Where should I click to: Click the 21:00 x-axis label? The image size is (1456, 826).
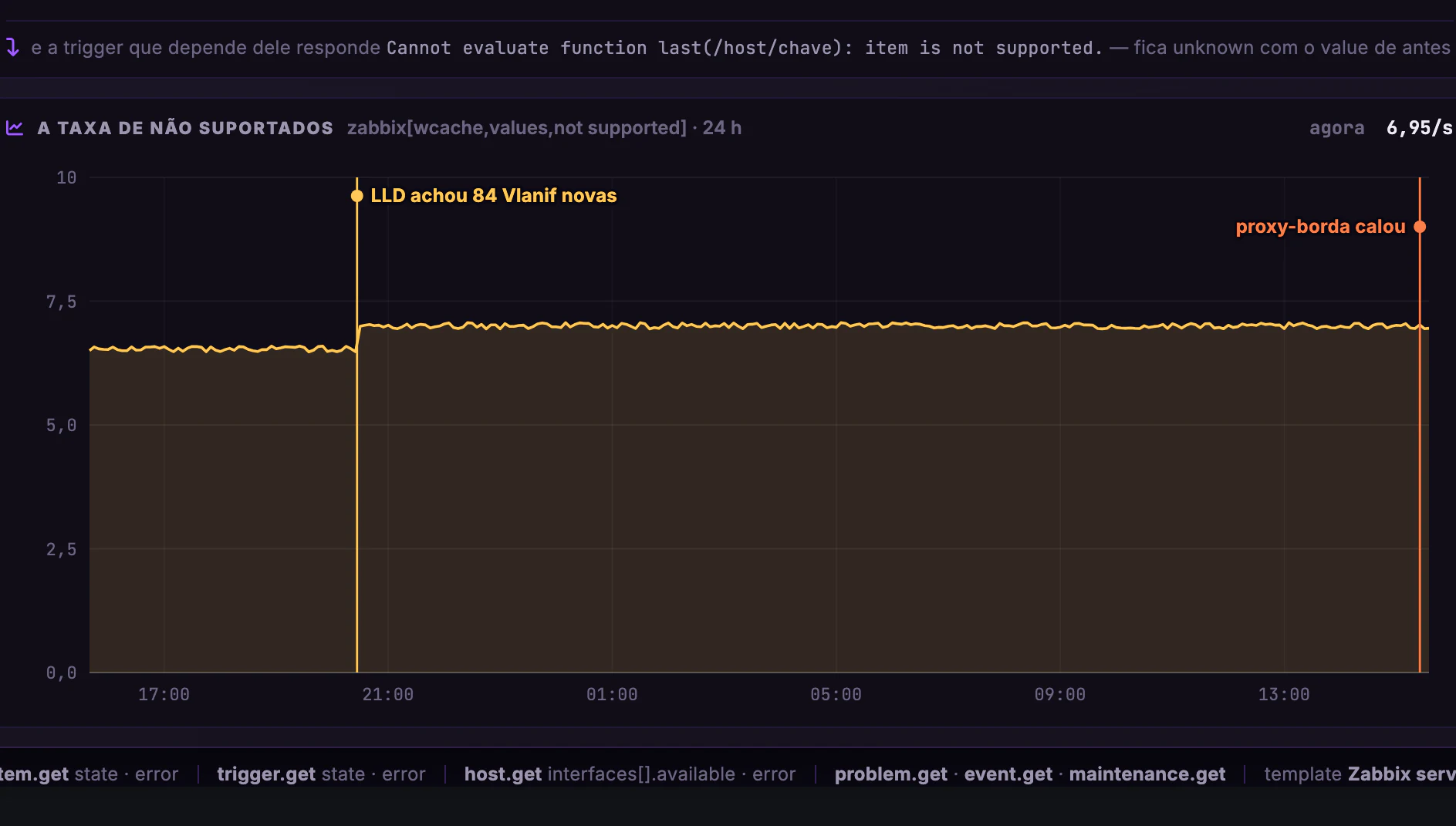pos(388,695)
